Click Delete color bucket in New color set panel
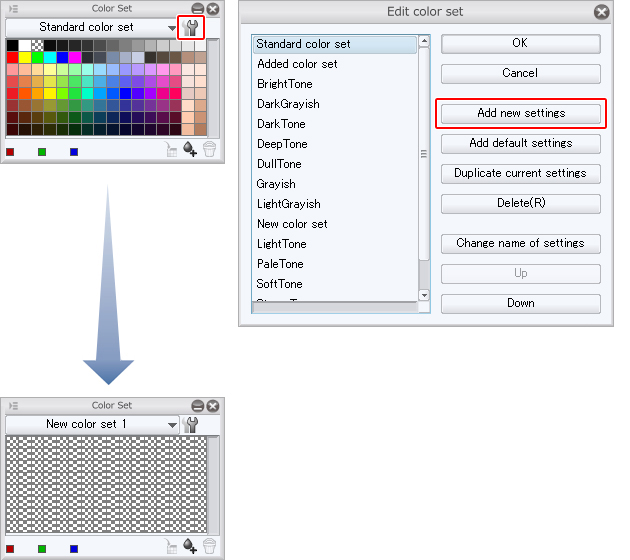The width and height of the screenshot is (630, 560). (x=209, y=546)
